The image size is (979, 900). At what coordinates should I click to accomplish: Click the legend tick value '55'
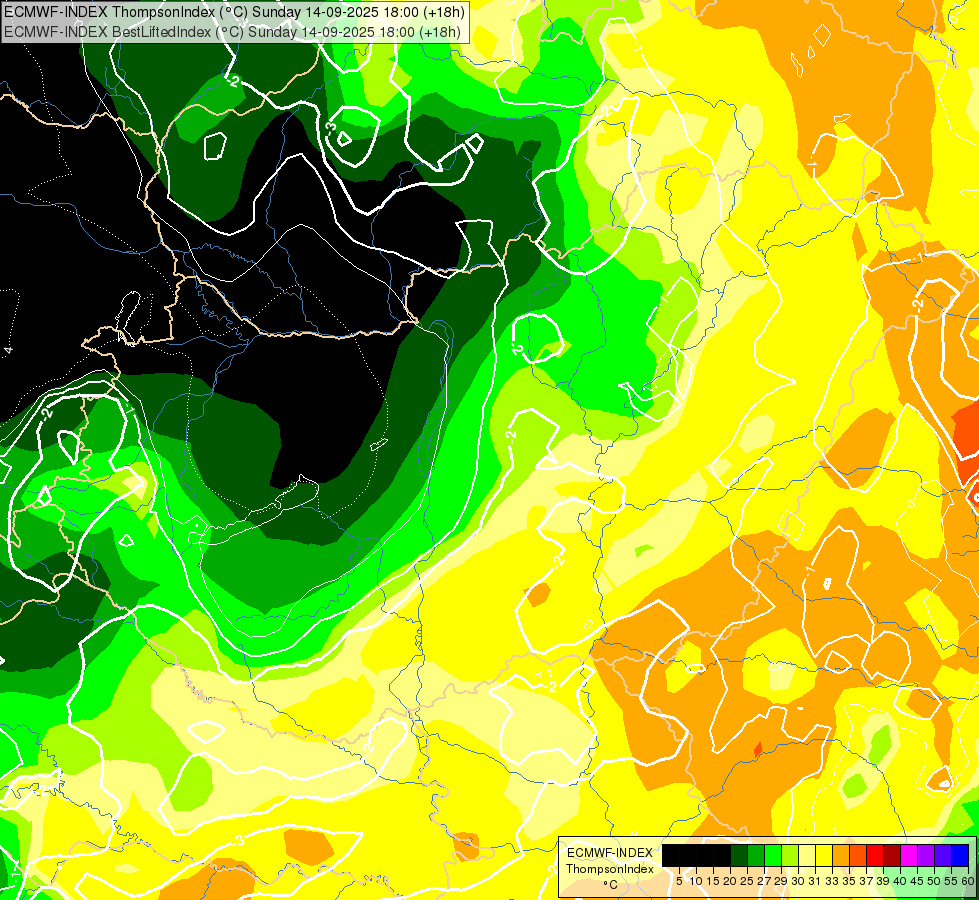(x=952, y=881)
